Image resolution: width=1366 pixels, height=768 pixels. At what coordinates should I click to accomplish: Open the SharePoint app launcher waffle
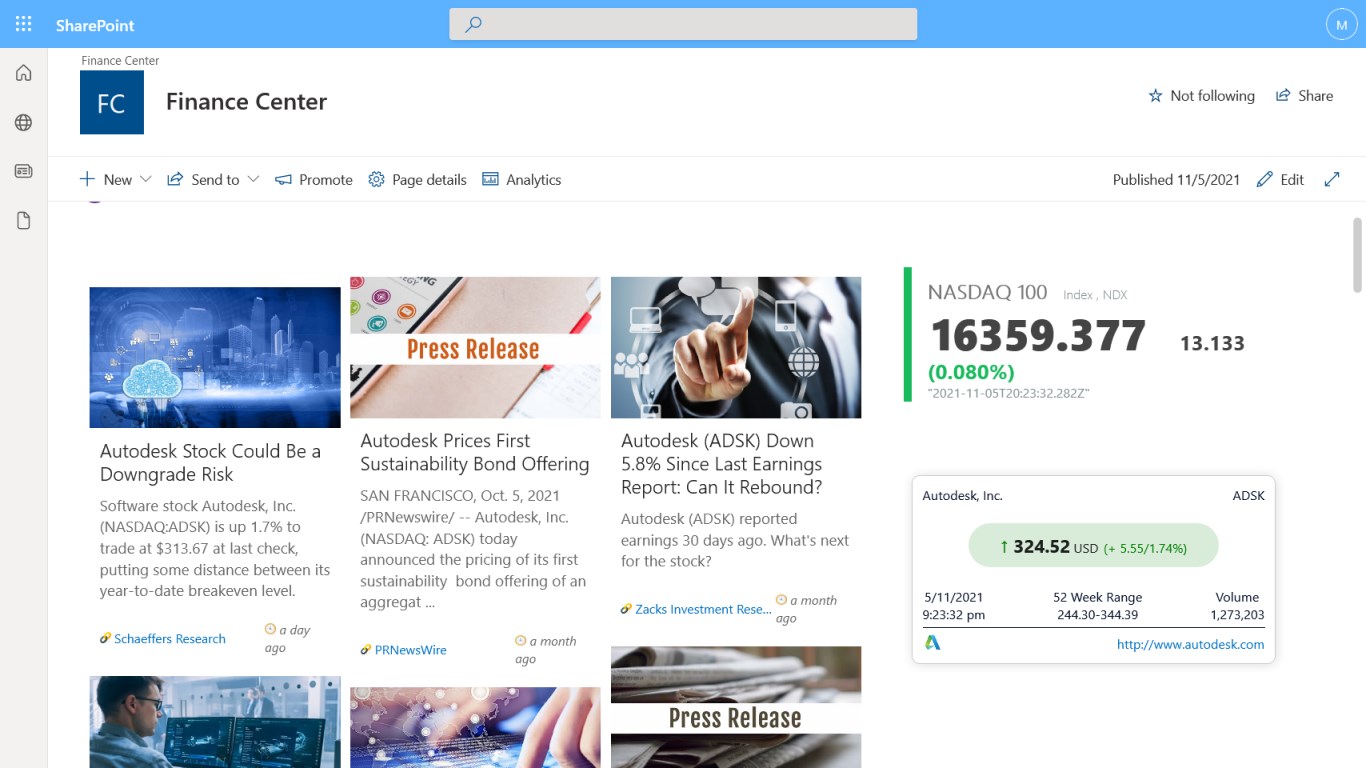pos(24,24)
